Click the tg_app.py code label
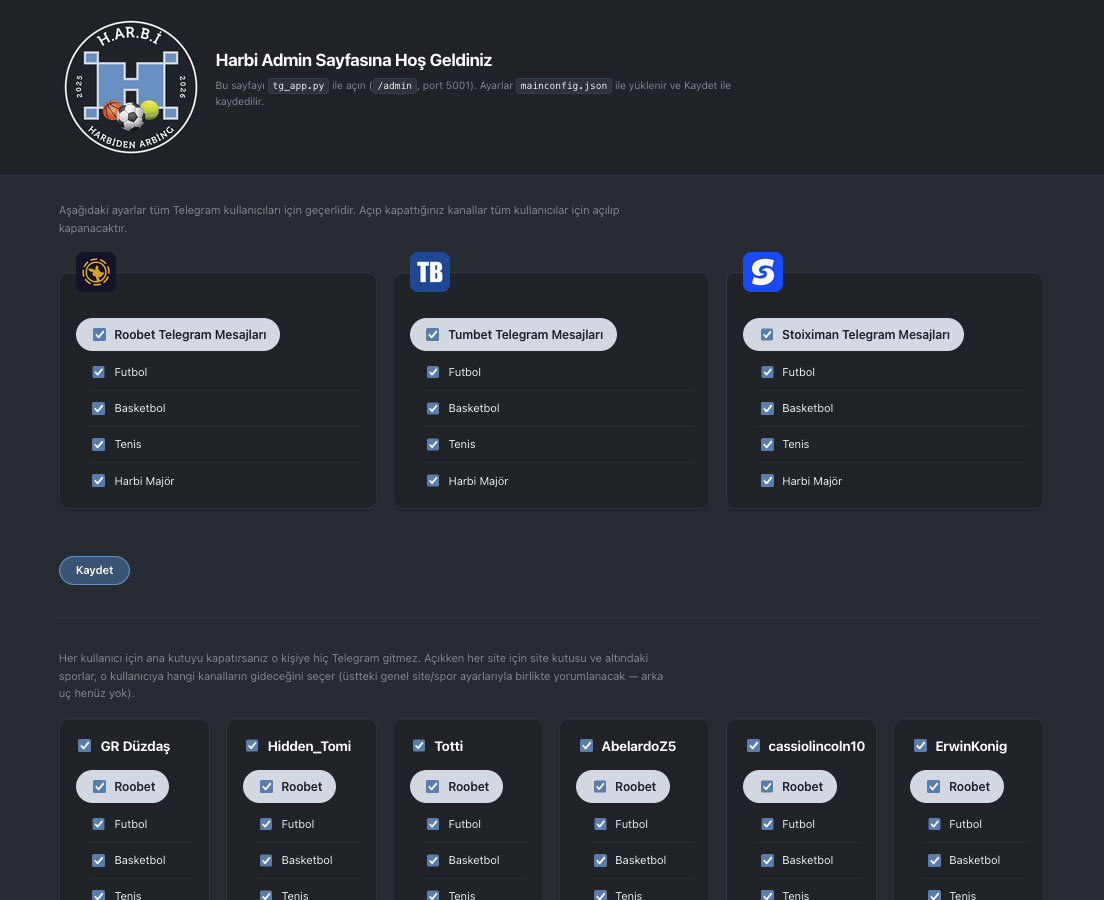 pos(299,86)
